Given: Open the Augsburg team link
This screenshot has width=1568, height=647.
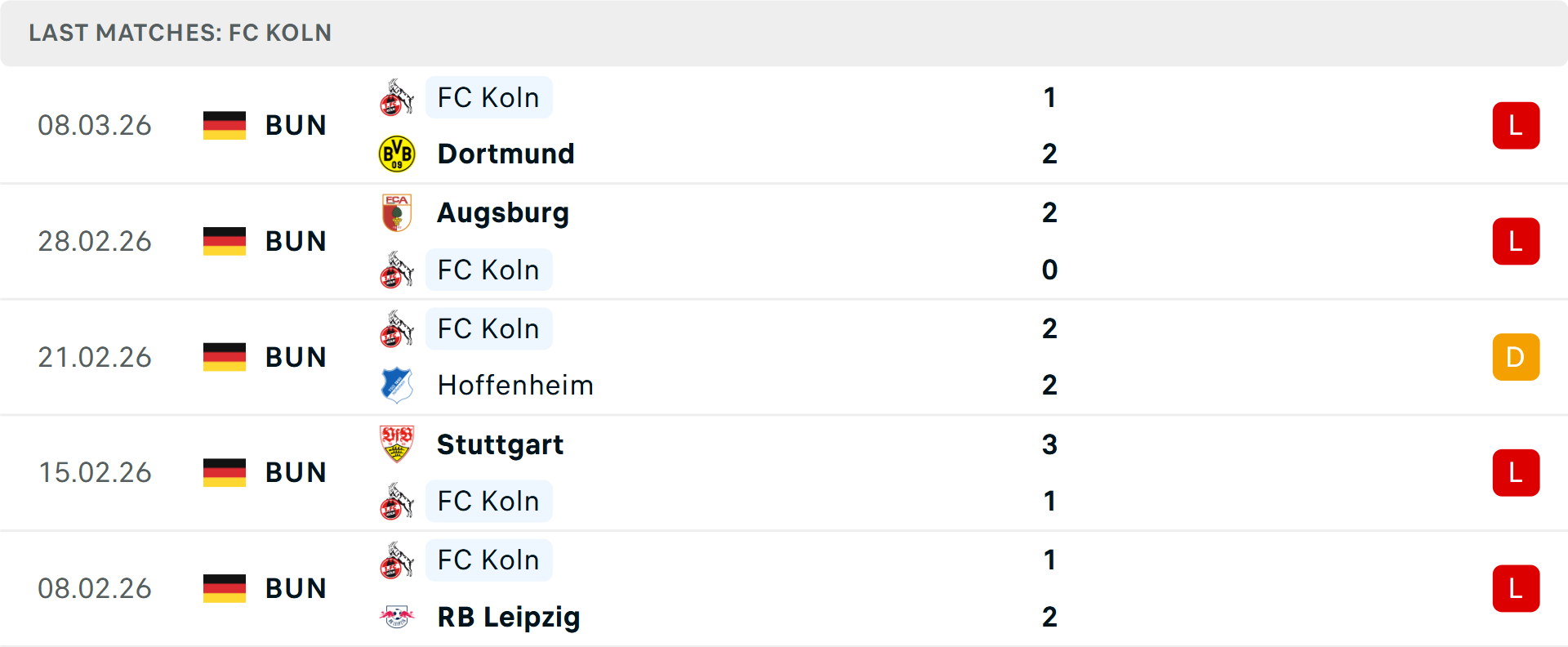Looking at the screenshot, I should (503, 212).
